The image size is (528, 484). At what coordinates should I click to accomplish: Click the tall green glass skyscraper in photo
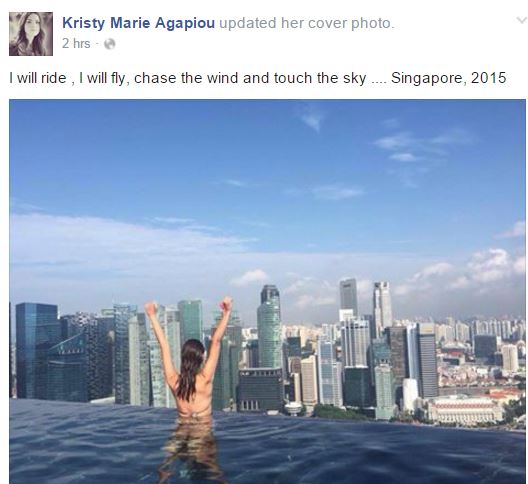269,327
